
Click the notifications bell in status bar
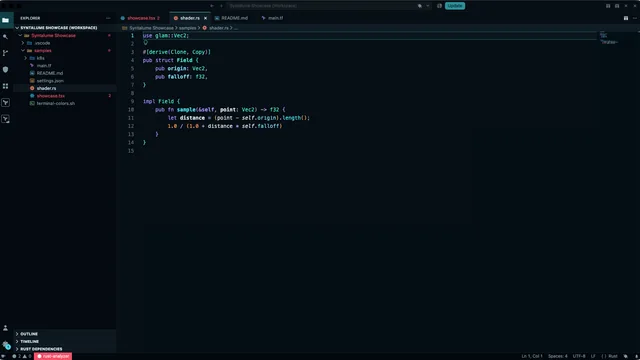(x=636, y=356)
